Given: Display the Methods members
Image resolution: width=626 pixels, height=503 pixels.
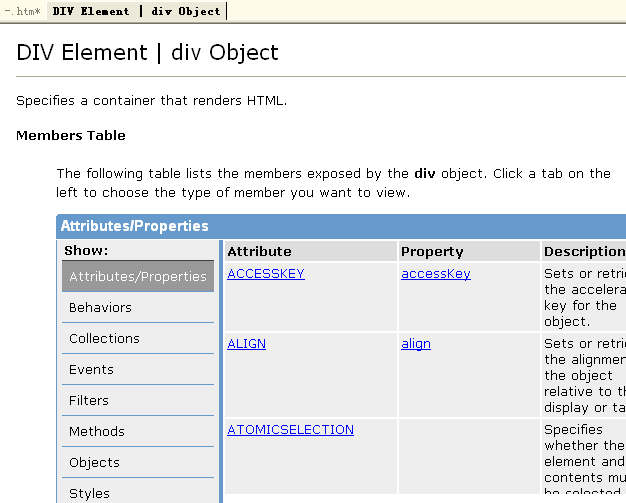Looking at the screenshot, I should [97, 432].
